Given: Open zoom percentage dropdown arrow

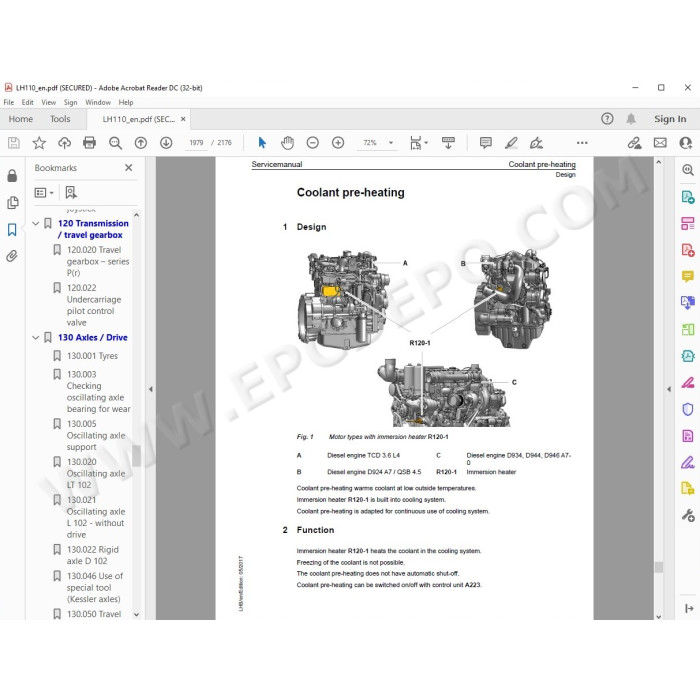Looking at the screenshot, I should point(391,143).
